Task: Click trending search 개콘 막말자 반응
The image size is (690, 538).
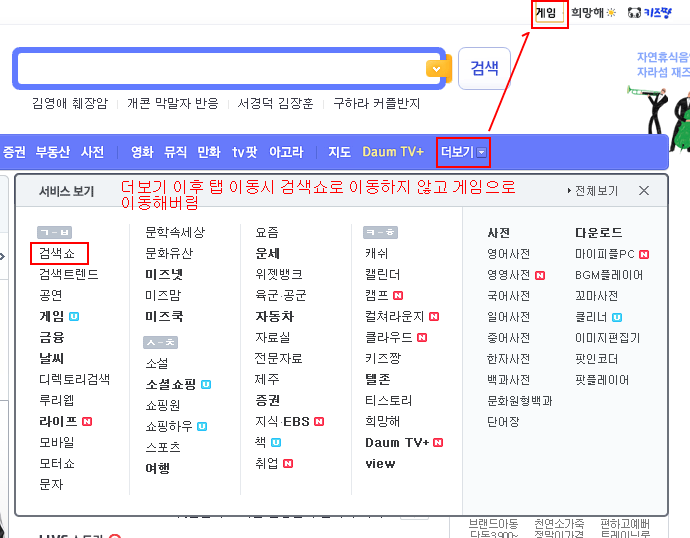Action: tap(172, 103)
